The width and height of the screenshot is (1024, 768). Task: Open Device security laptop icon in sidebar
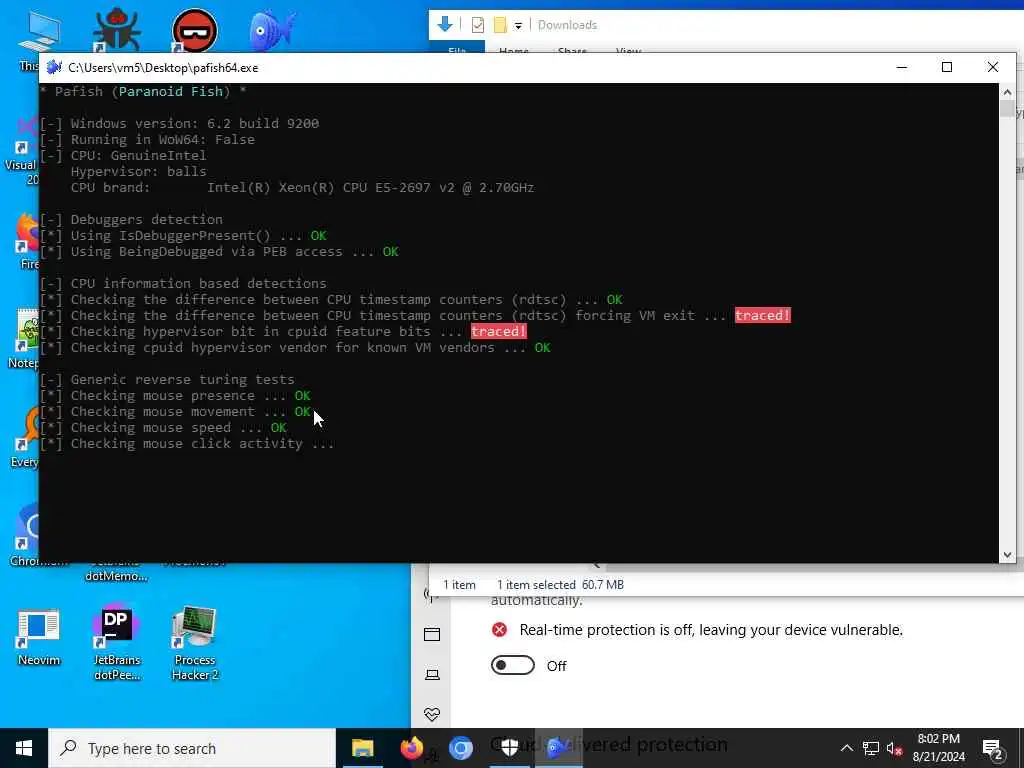click(x=432, y=675)
